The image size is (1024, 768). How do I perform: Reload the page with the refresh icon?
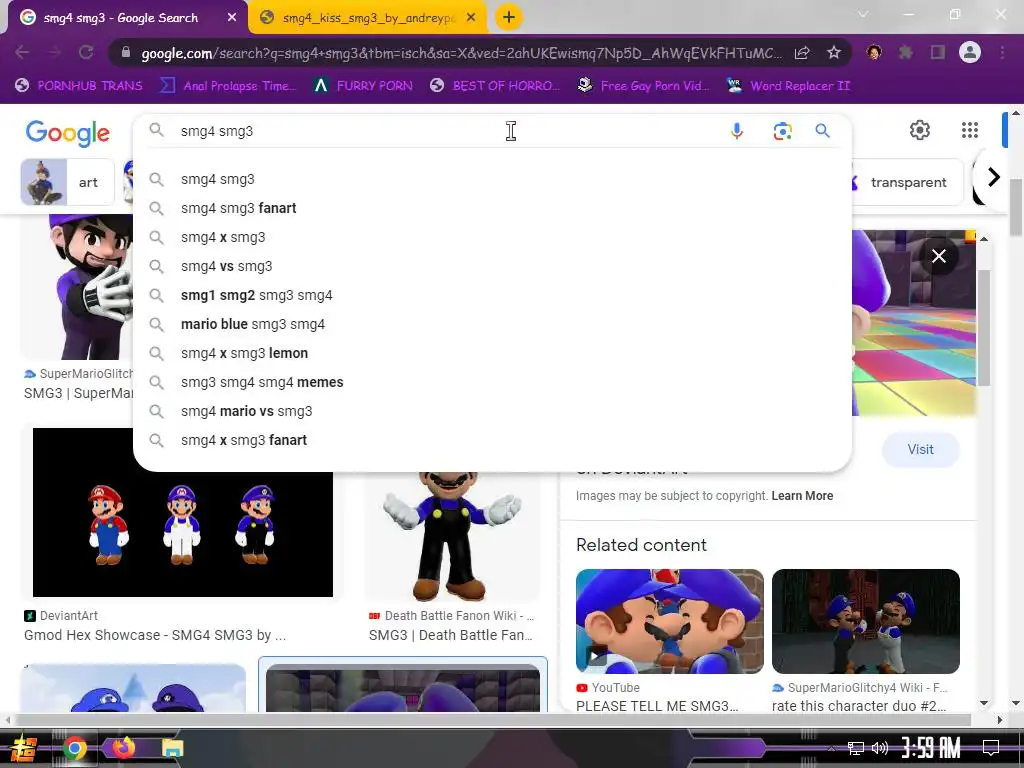pyautogui.click(x=86, y=52)
